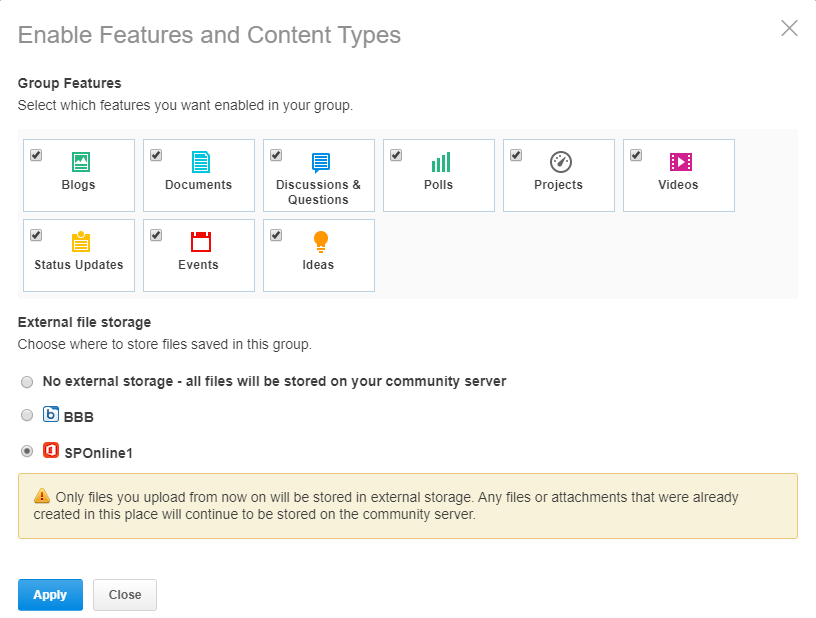The width and height of the screenshot is (816, 618).
Task: Click the blue Apply button
Action: point(50,595)
